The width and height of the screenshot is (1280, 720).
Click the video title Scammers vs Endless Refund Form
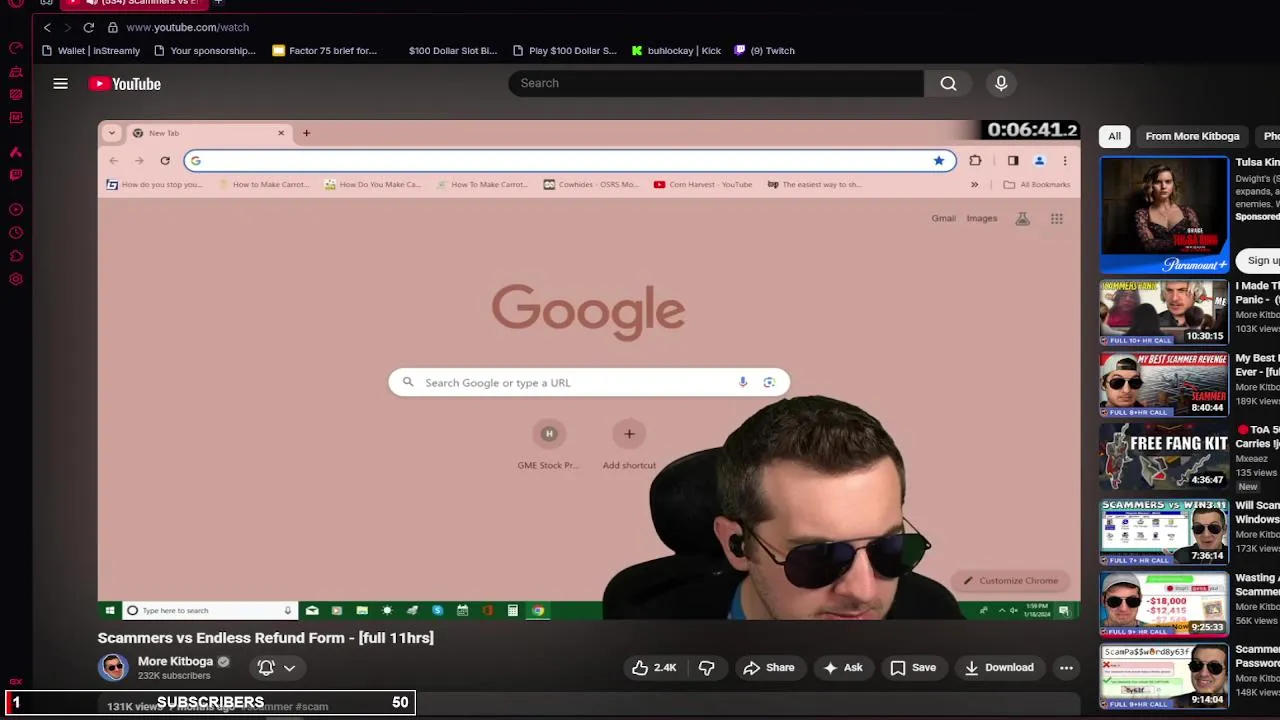point(266,638)
